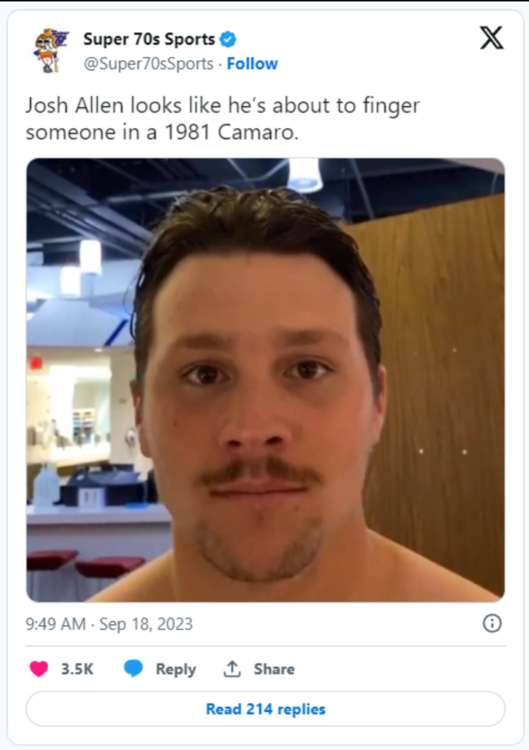This screenshot has width=529, height=750.
Task: Click the Share text label
Action: point(274,669)
